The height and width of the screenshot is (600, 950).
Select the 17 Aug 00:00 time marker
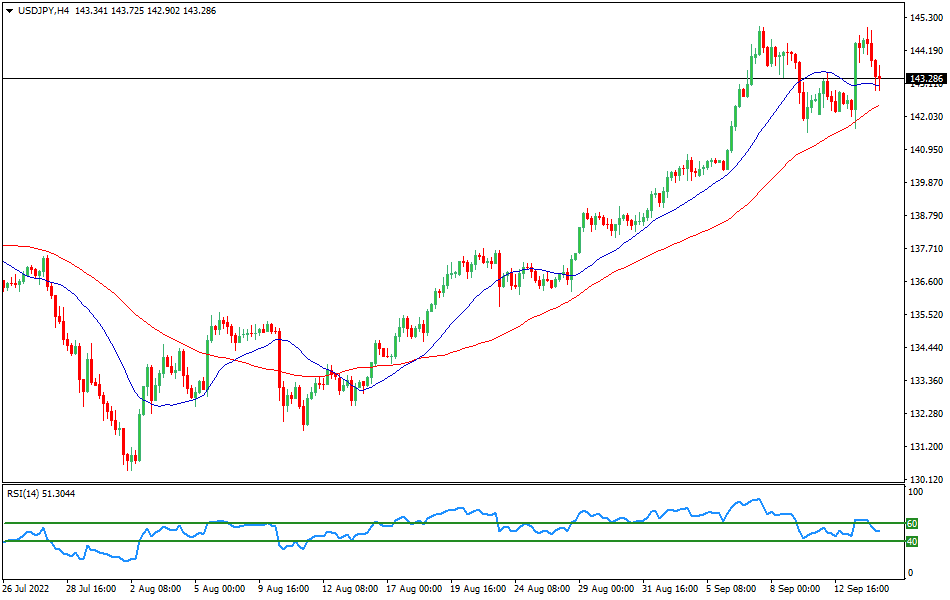pyautogui.click(x=413, y=589)
